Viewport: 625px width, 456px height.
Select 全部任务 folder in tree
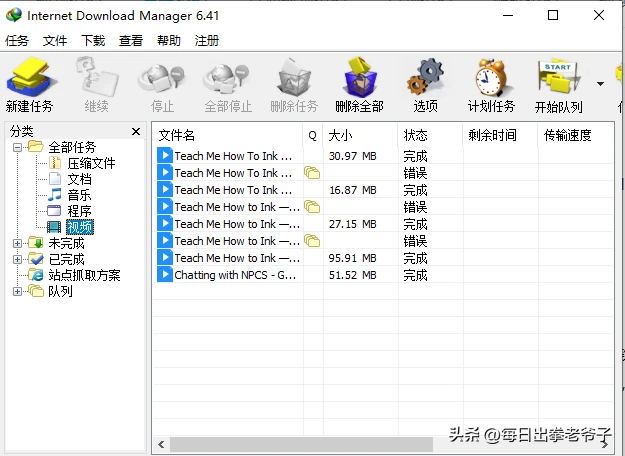pos(72,147)
